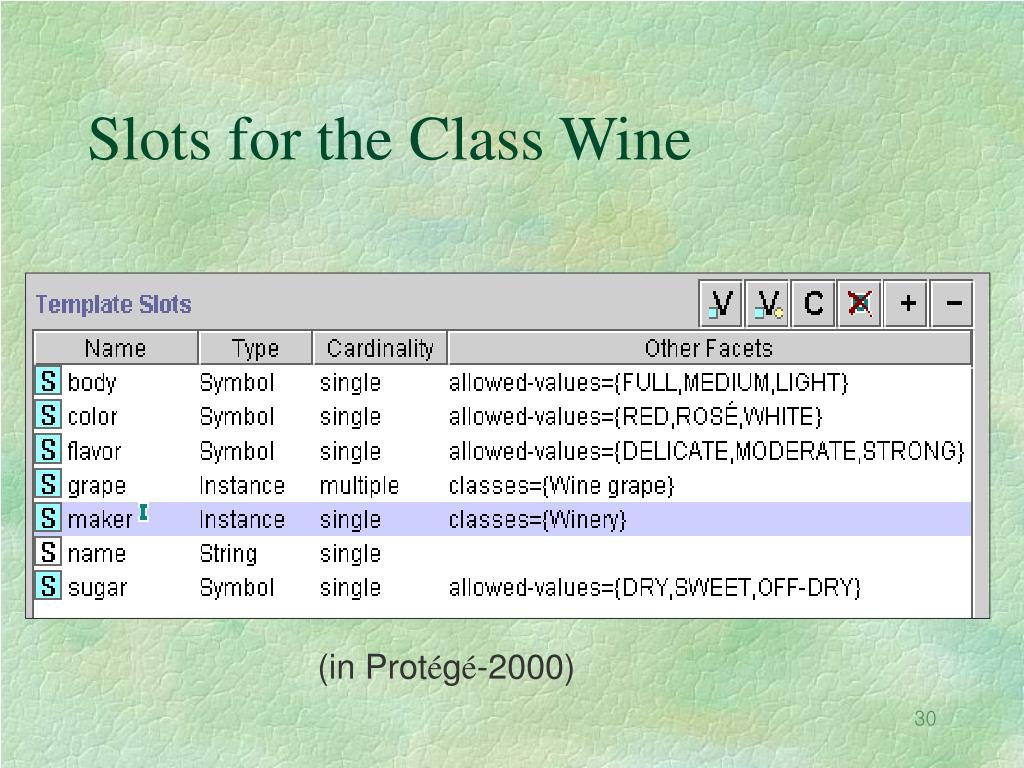Click the Cardinality column header
This screenshot has height=768, width=1024.
380,348
